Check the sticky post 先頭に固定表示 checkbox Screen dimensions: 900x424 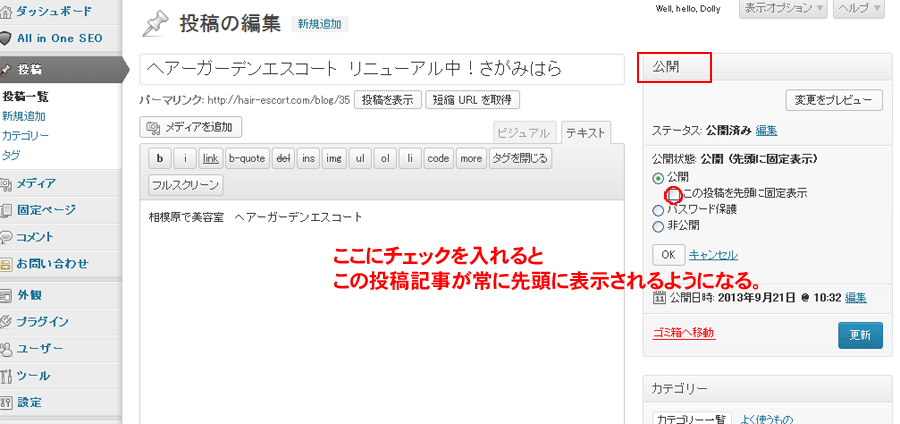click(674, 193)
